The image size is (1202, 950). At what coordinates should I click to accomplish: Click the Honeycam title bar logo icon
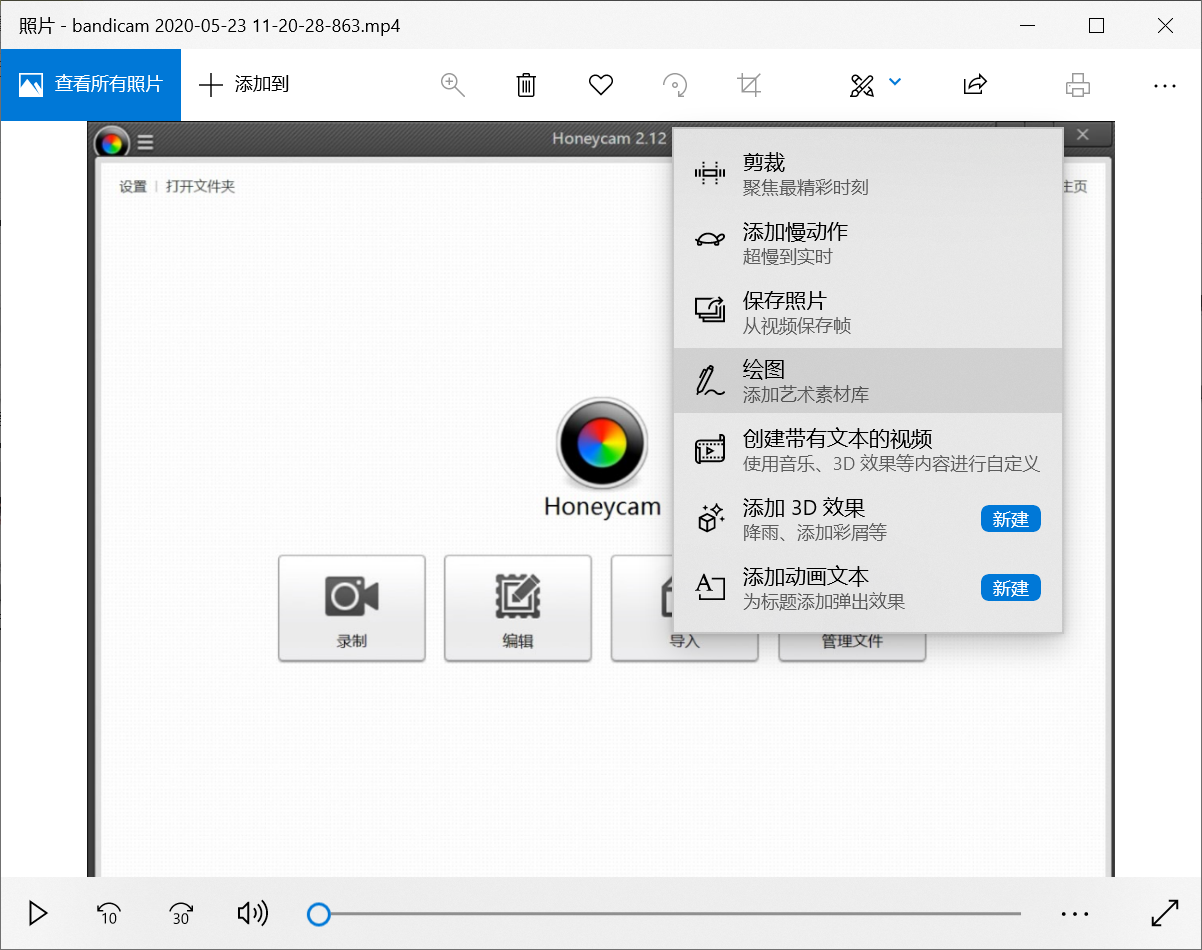click(112, 143)
